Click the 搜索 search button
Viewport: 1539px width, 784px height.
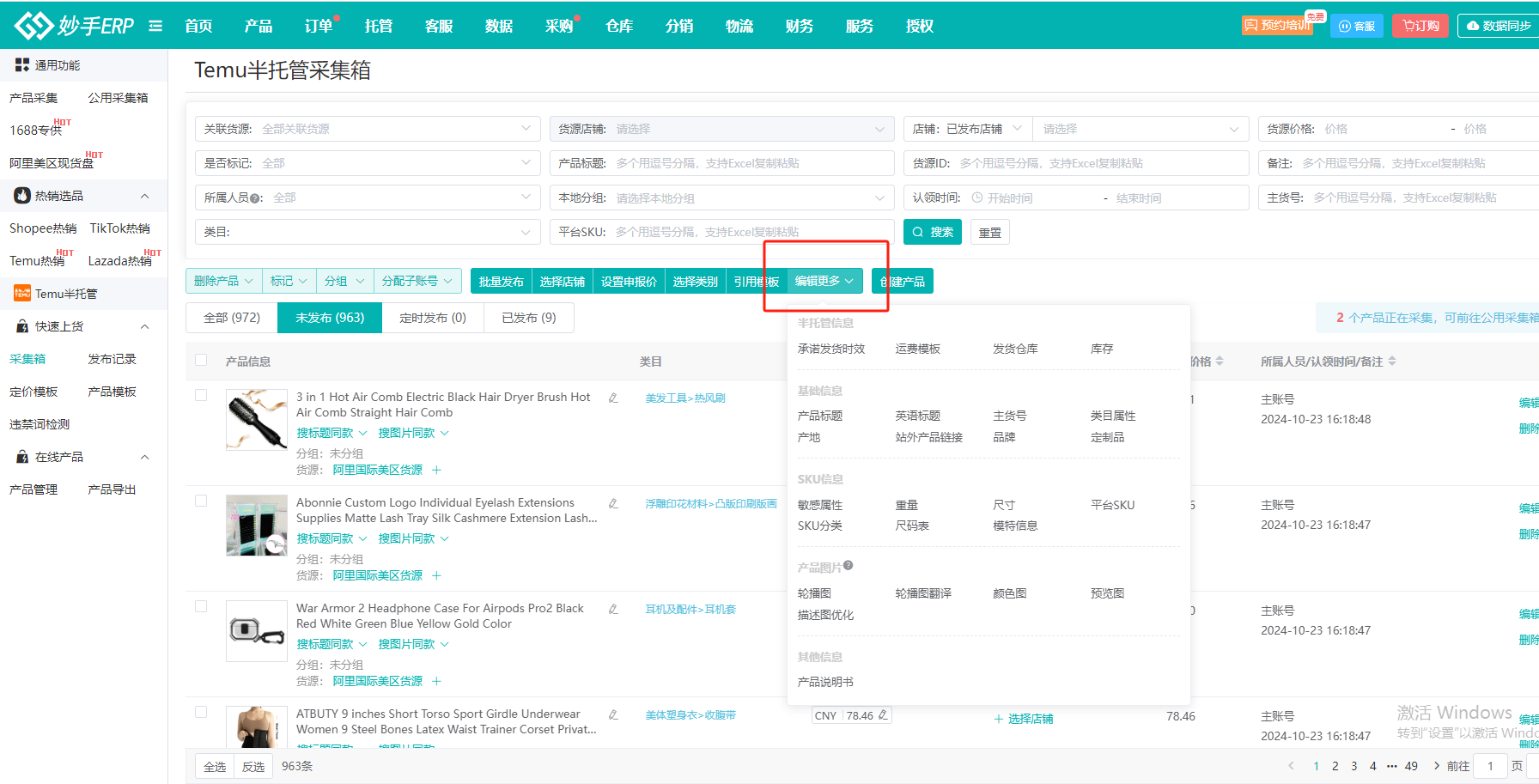[x=933, y=232]
